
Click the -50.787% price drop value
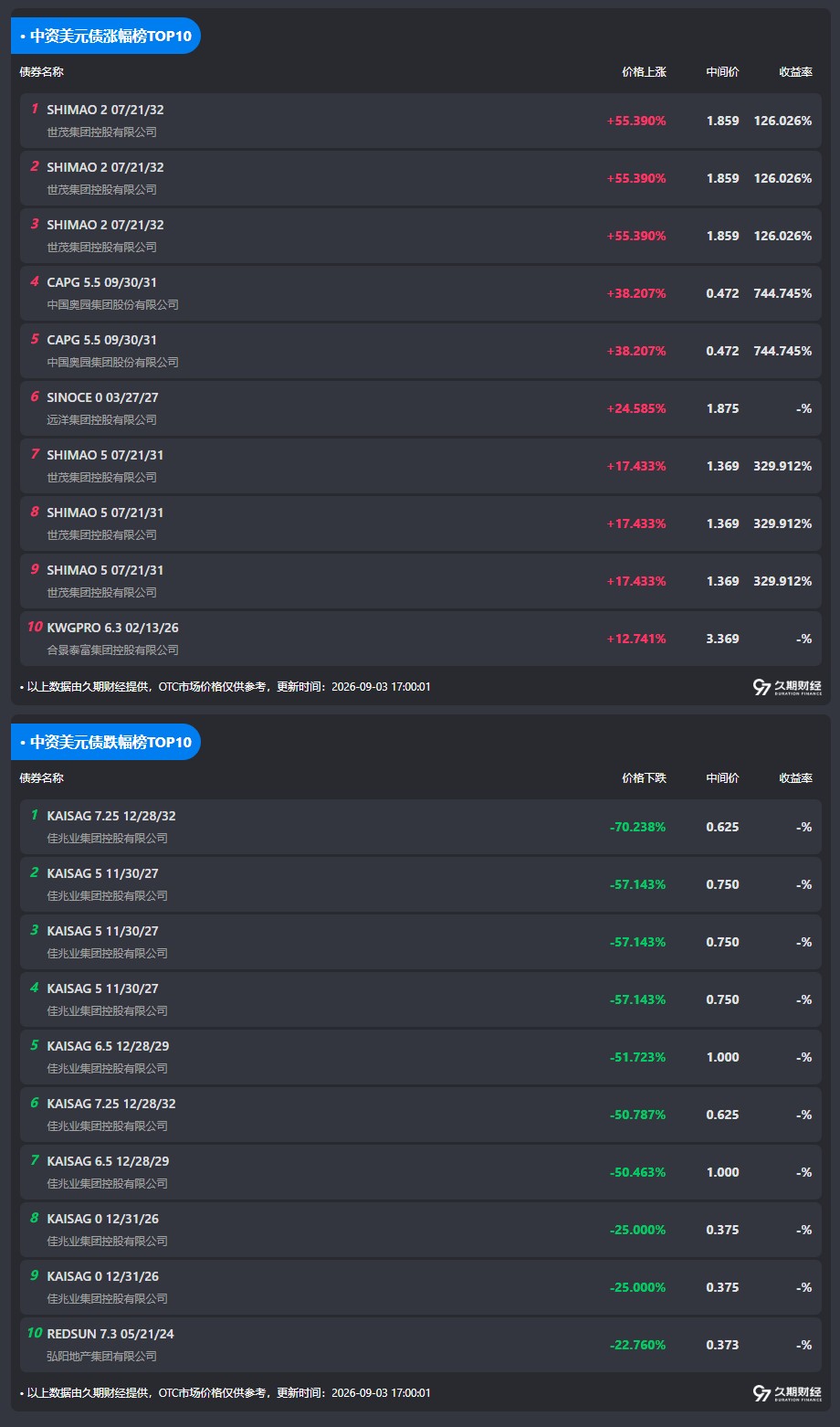coord(637,1115)
